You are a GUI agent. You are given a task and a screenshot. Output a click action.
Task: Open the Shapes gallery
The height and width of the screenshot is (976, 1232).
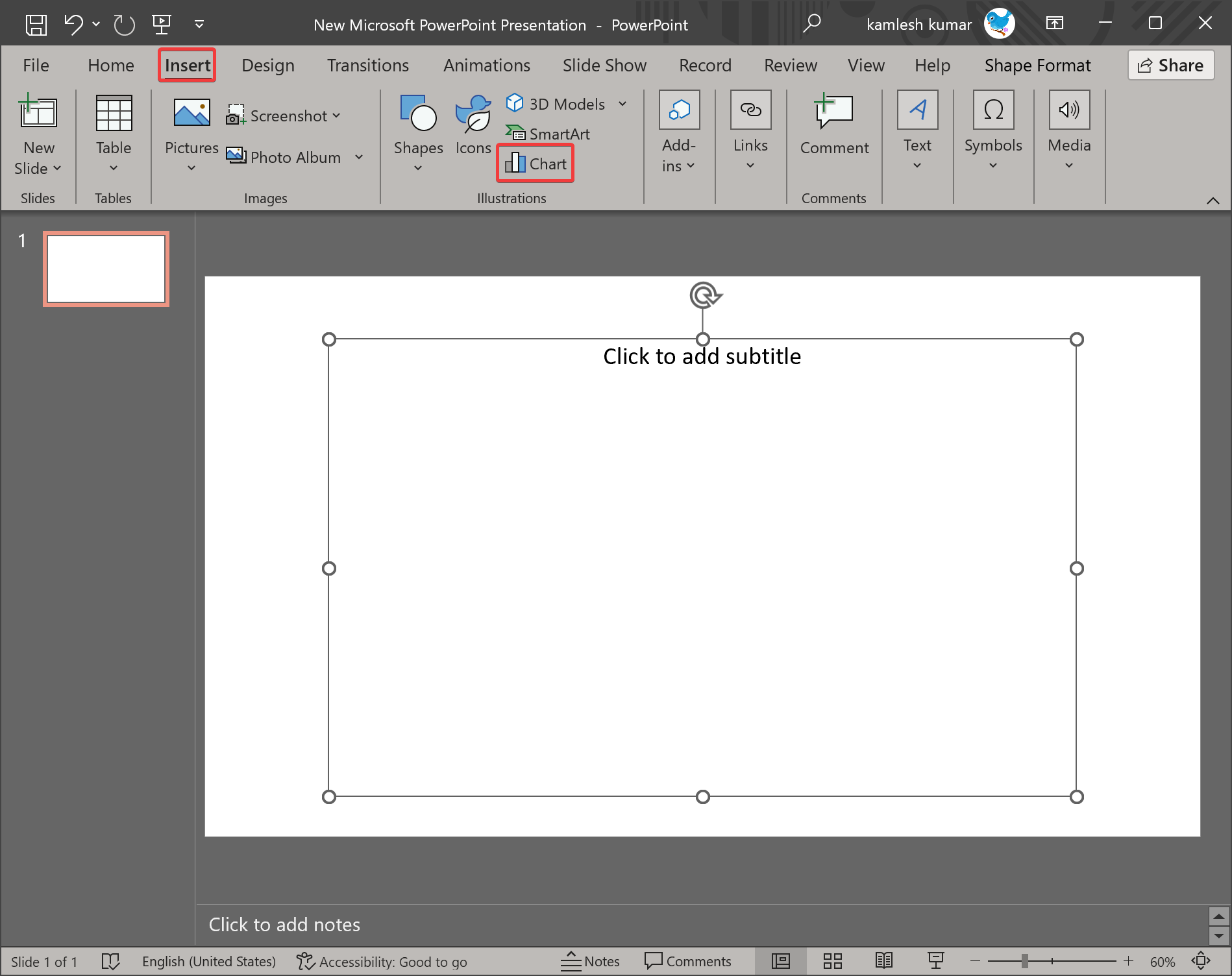coord(419,134)
